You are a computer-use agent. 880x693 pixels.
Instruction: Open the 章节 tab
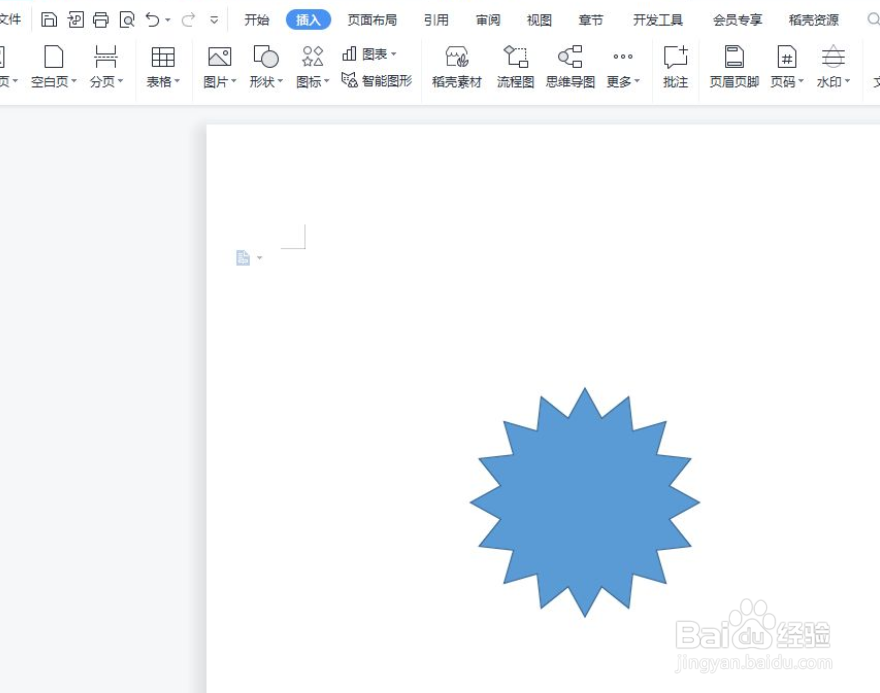(x=591, y=20)
